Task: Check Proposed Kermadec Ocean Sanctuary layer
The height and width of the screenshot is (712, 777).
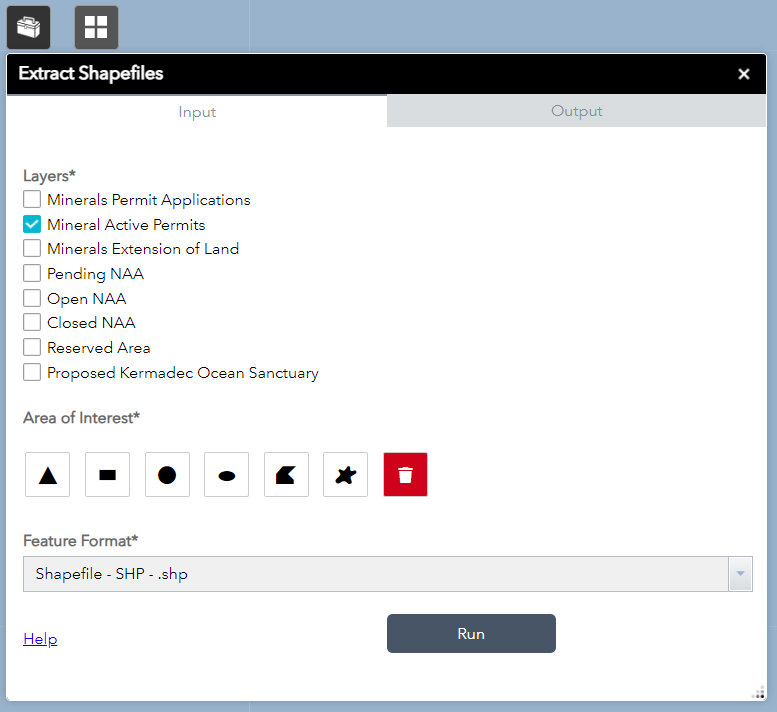Action: 32,373
